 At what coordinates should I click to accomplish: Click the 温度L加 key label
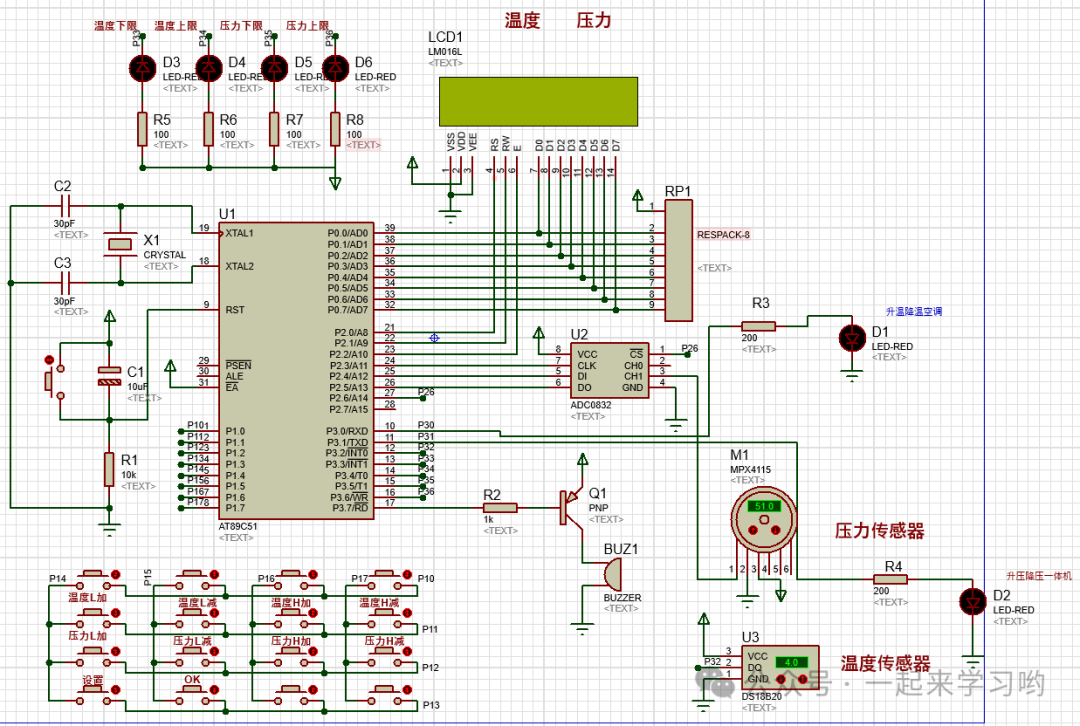click(x=87, y=597)
